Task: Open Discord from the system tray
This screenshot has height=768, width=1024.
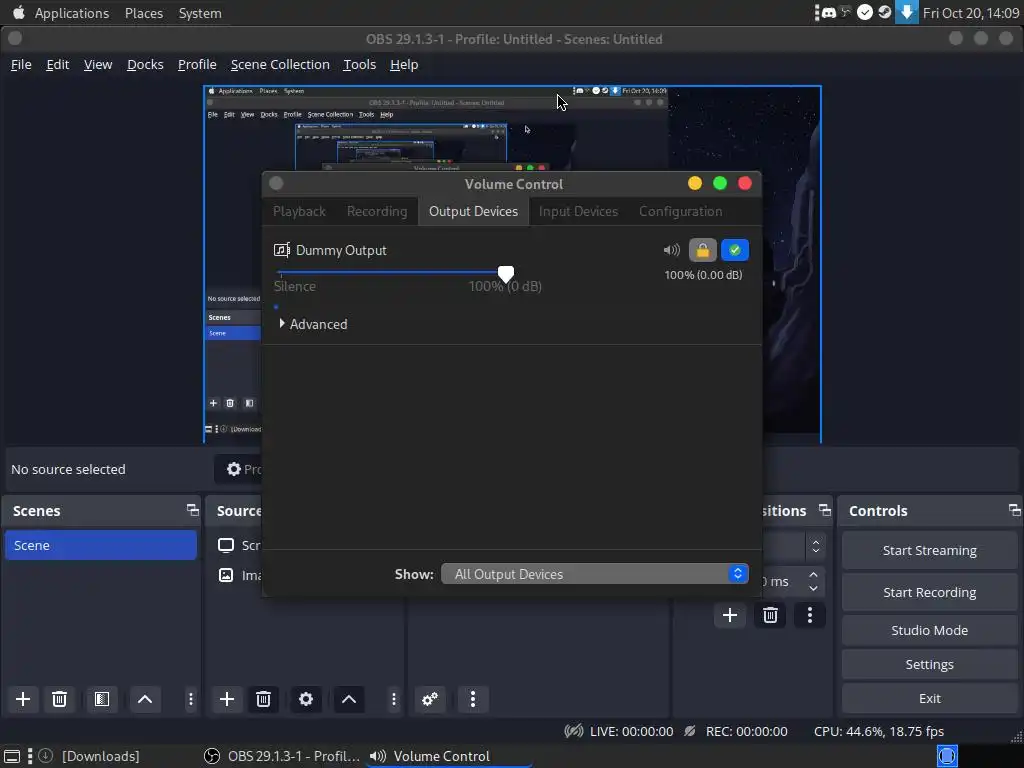Action: click(828, 12)
